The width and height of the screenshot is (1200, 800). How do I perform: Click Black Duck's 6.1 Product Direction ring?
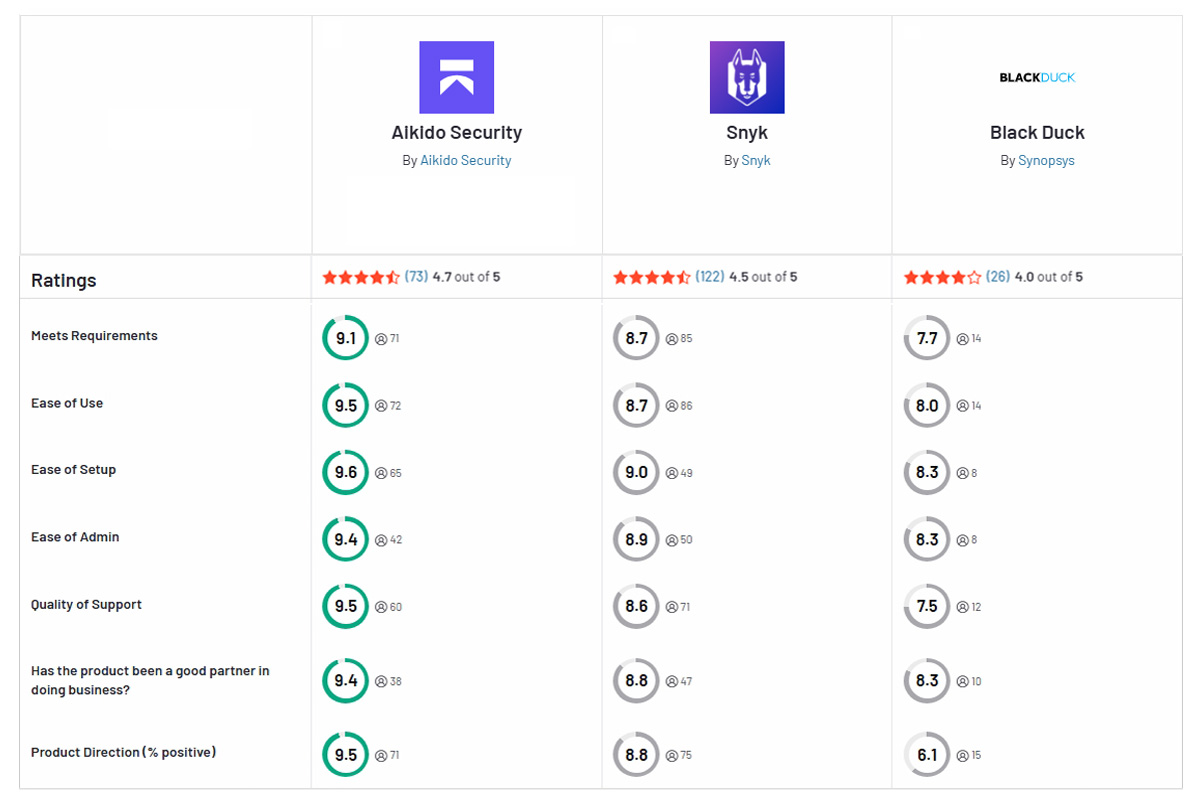927,755
